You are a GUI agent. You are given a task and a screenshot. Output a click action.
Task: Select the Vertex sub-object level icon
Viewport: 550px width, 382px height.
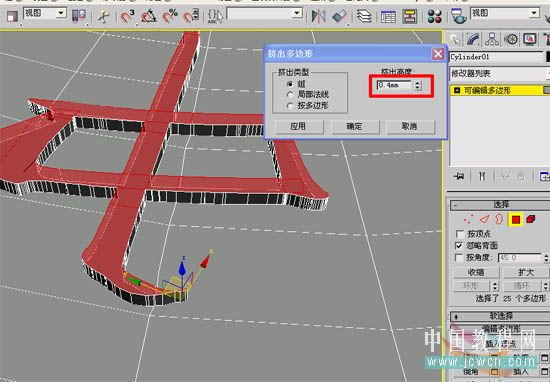pos(468,220)
